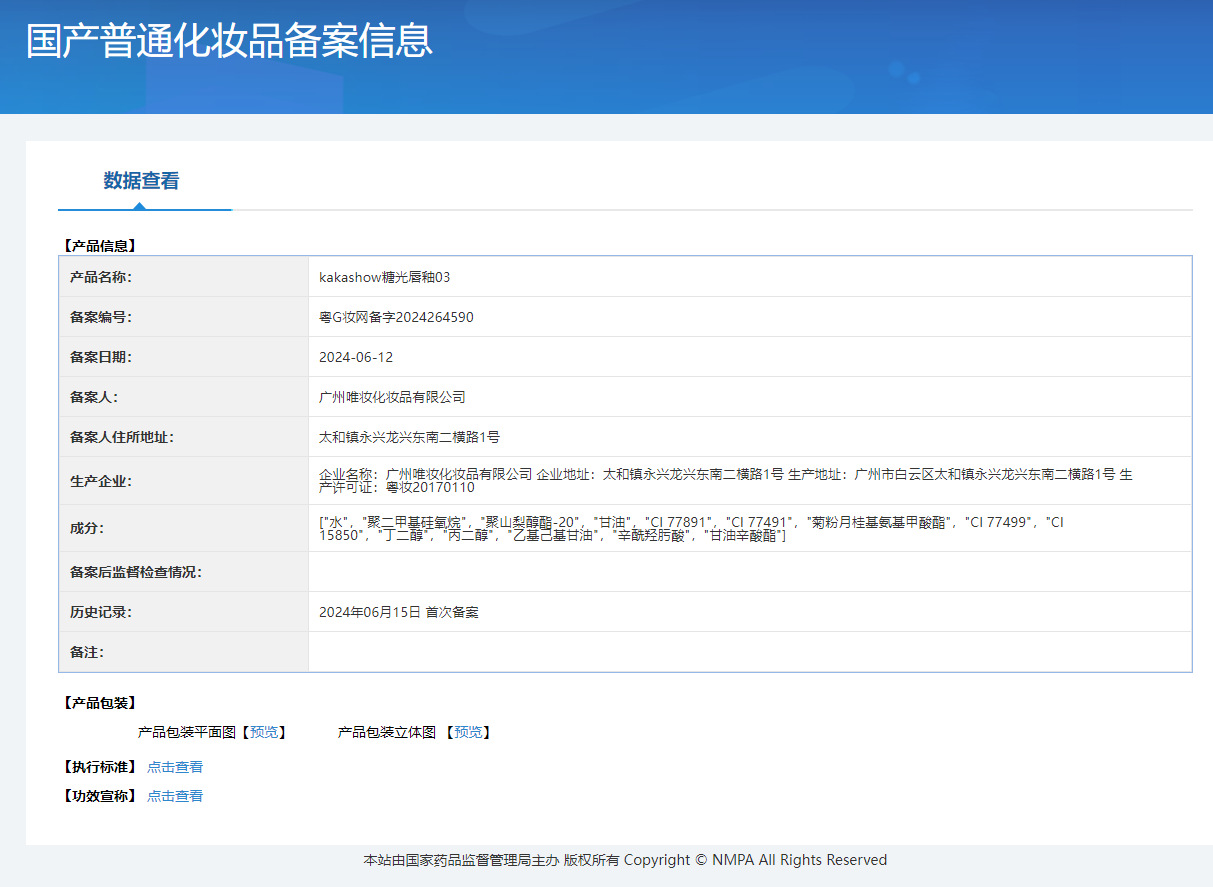Click the 功效宣称 label
Viewport: 1213px width, 887px height.
(99, 796)
